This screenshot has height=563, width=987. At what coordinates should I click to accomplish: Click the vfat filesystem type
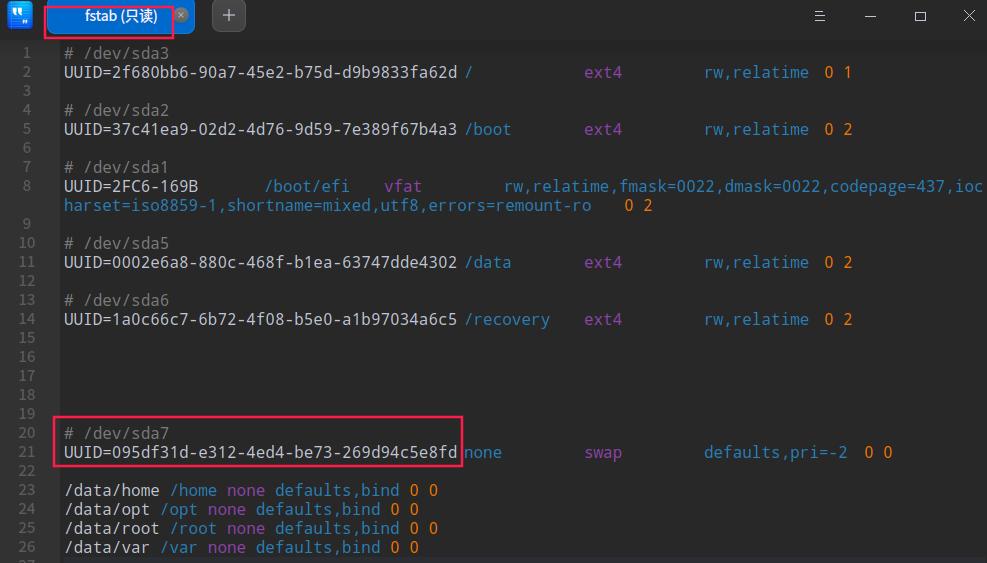403,186
